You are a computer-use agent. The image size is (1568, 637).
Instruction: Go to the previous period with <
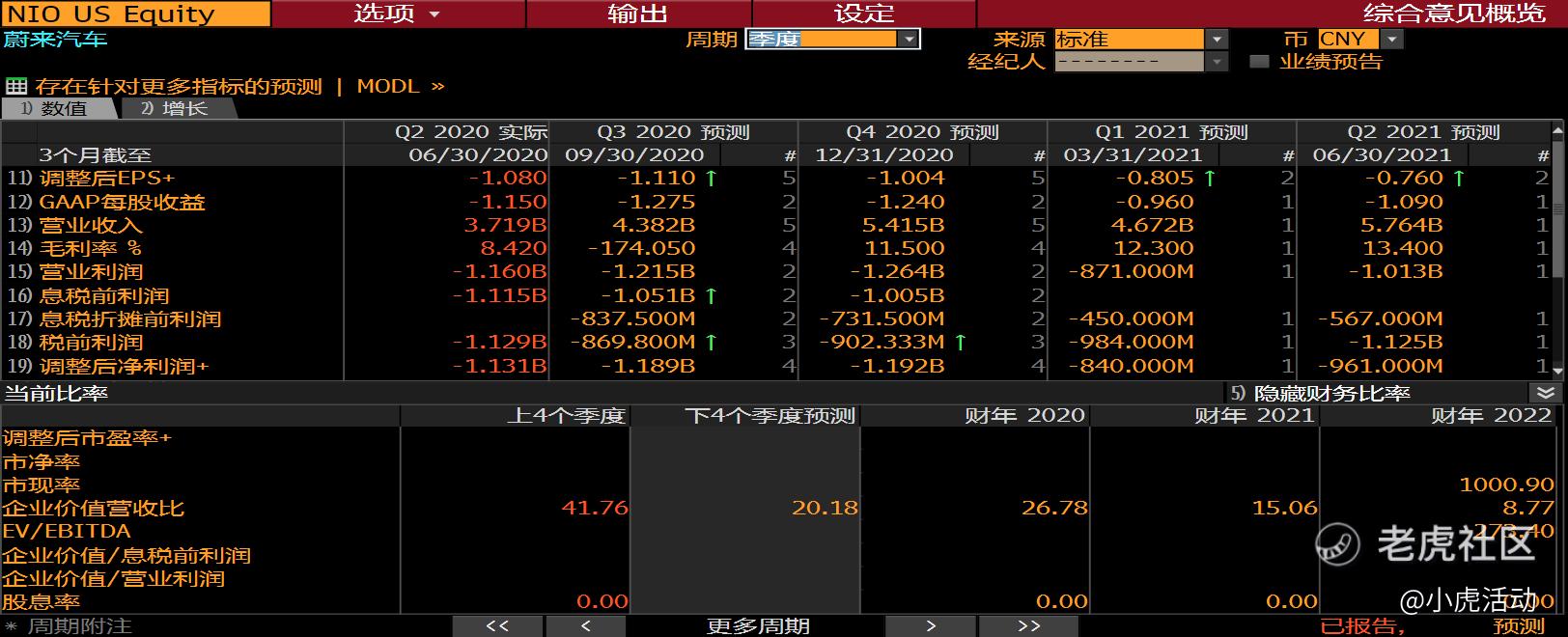(584, 625)
